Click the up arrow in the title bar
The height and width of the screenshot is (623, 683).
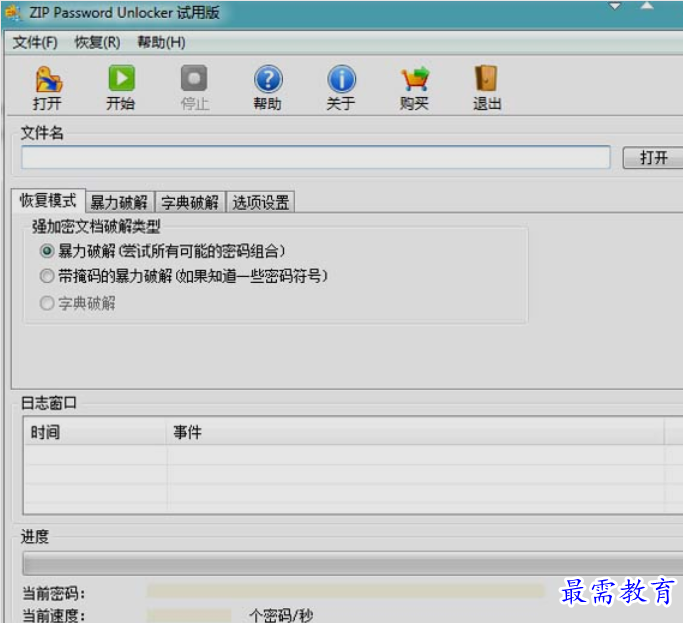tap(647, 6)
